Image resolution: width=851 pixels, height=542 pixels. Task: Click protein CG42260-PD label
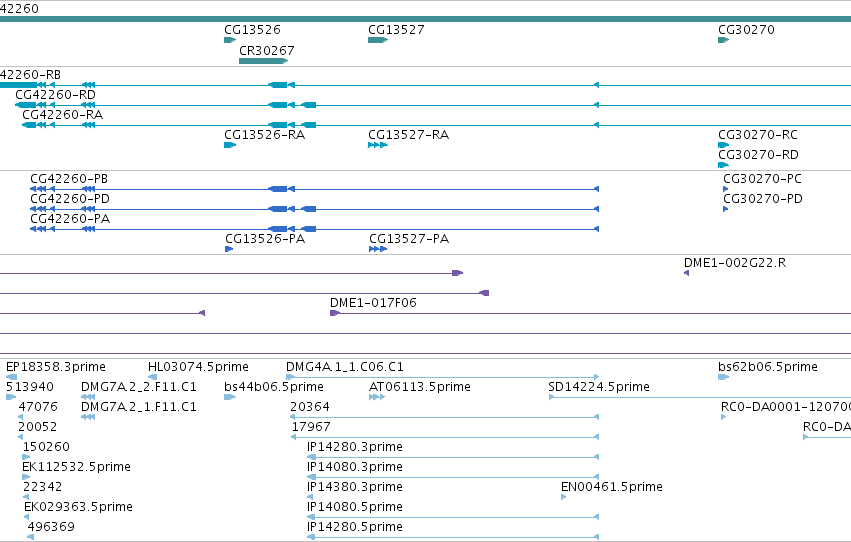coord(70,199)
